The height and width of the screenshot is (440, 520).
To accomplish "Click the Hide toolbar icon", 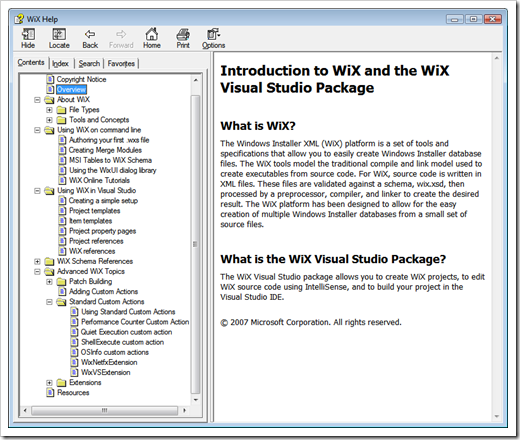I will pos(28,34).
